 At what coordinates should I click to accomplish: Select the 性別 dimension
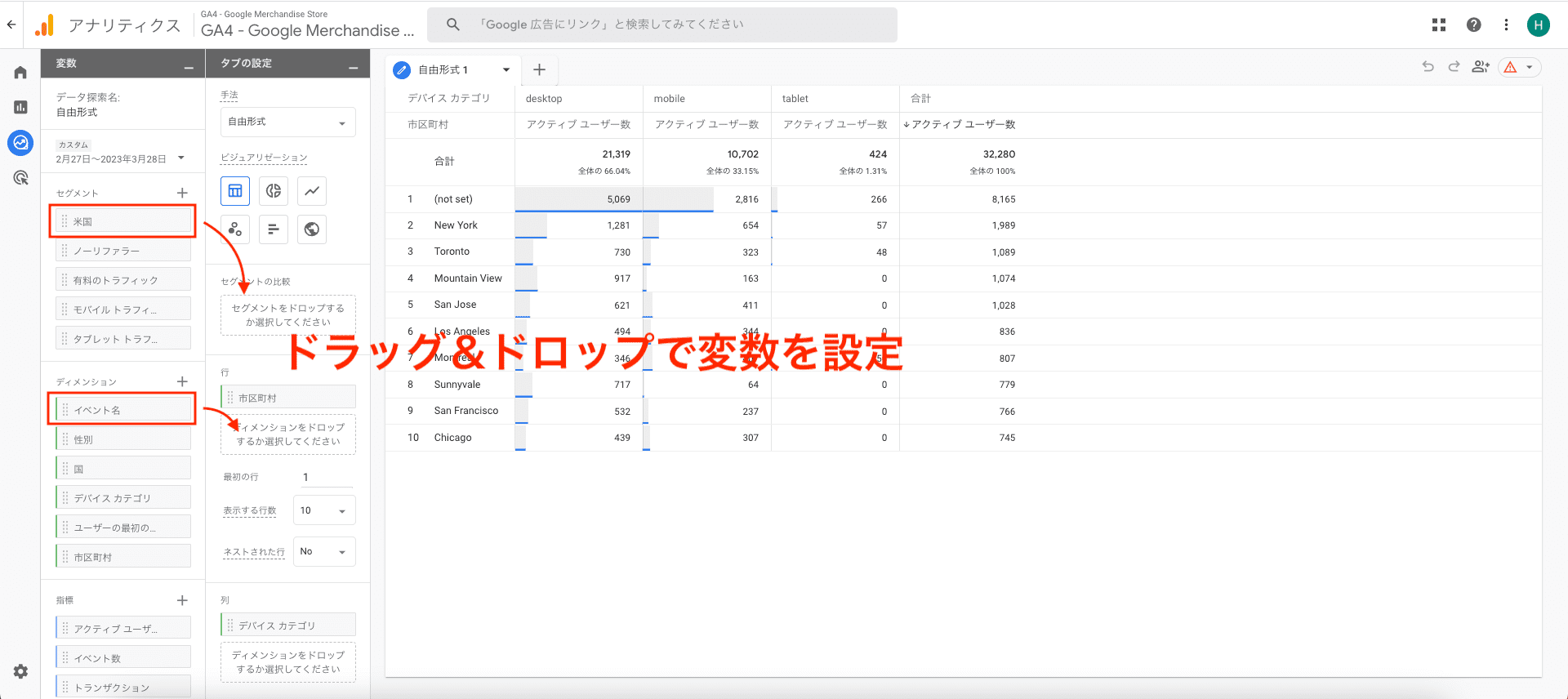click(x=123, y=439)
